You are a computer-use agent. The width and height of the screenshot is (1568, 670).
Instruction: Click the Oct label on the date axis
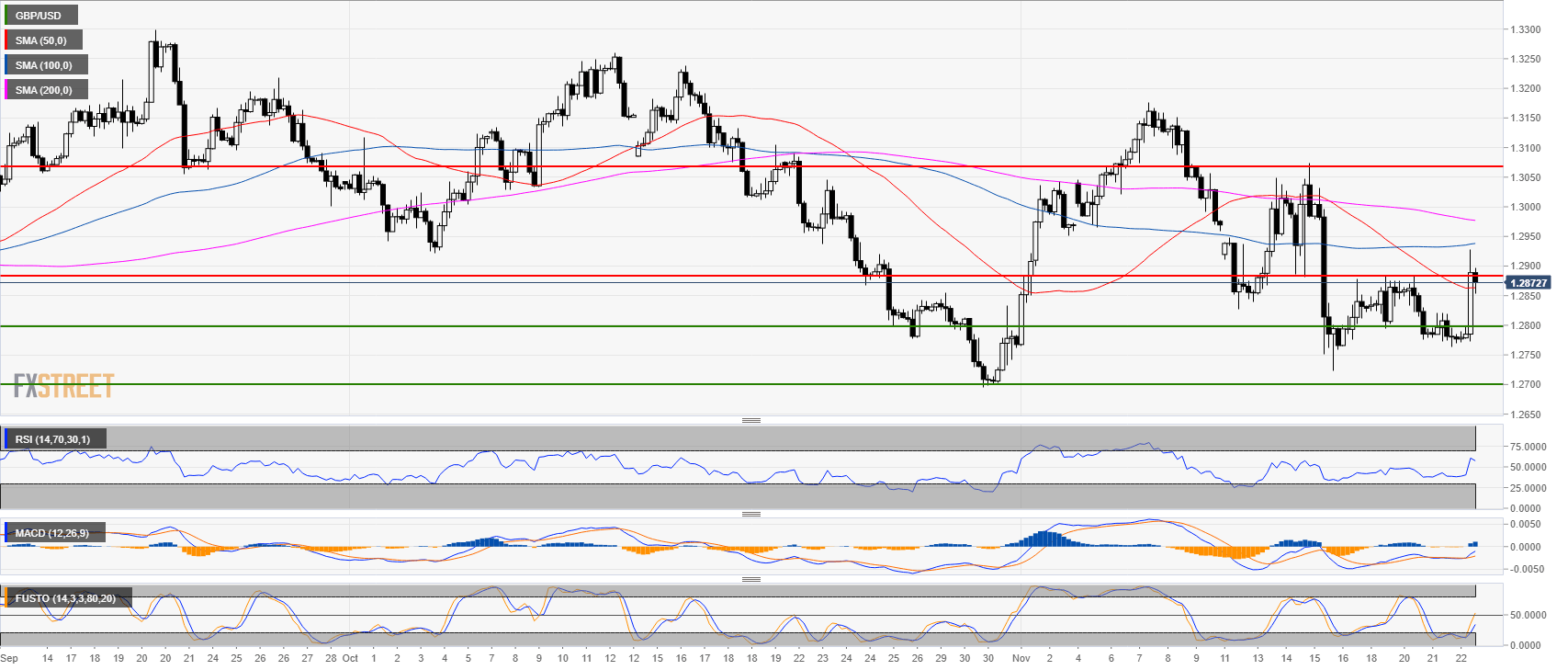tap(350, 658)
